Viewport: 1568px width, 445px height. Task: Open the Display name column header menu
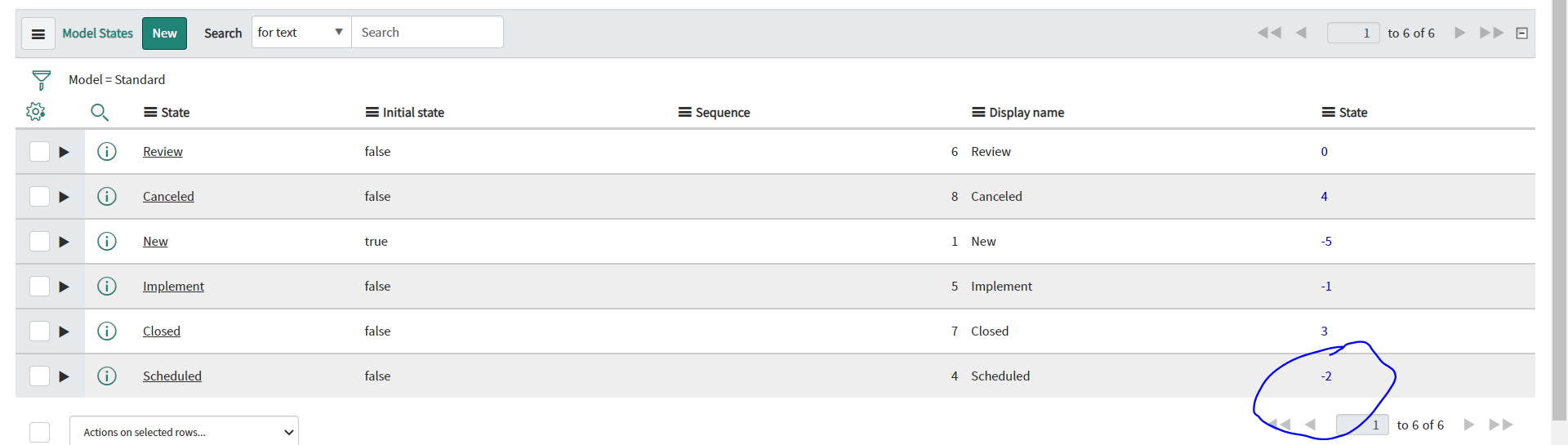click(978, 113)
